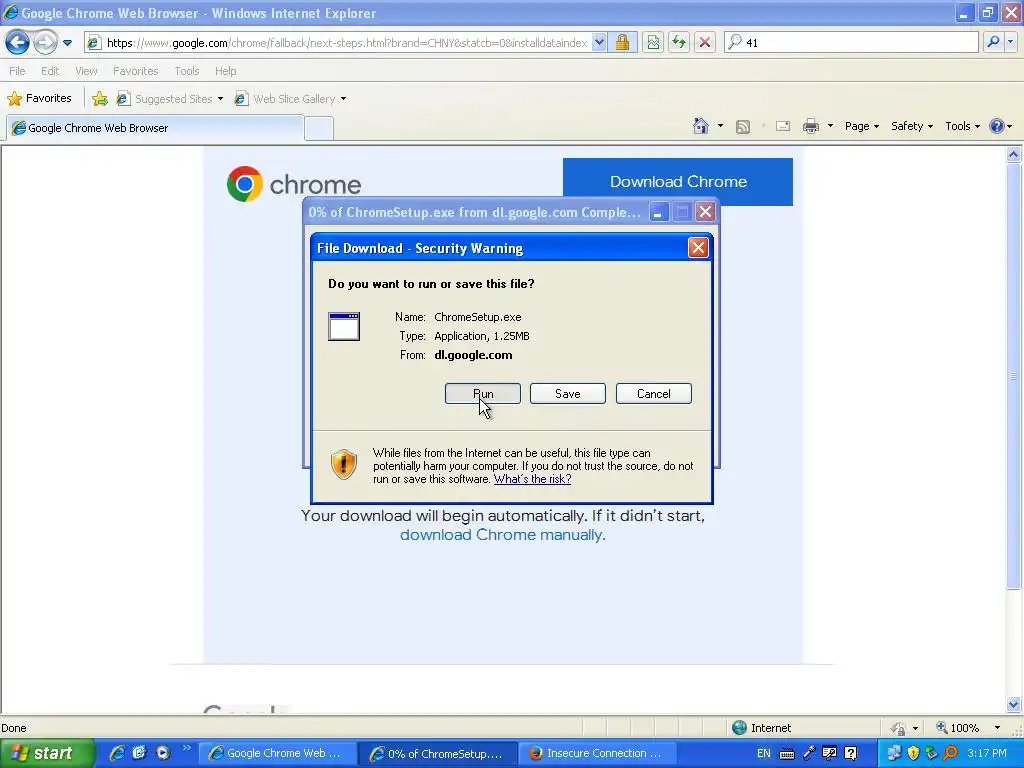Open the Favorites menu in menu bar
Viewport: 1024px width, 768px height.
(x=135, y=71)
